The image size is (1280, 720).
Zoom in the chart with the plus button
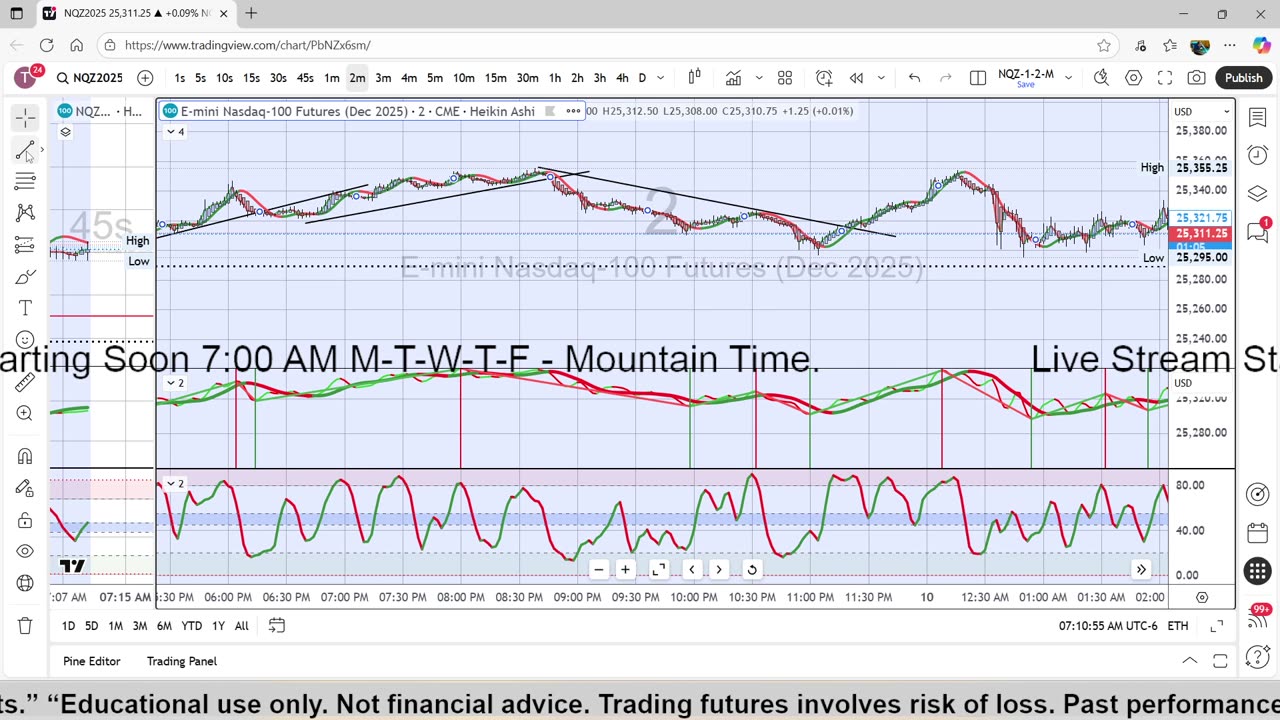pyautogui.click(x=625, y=570)
